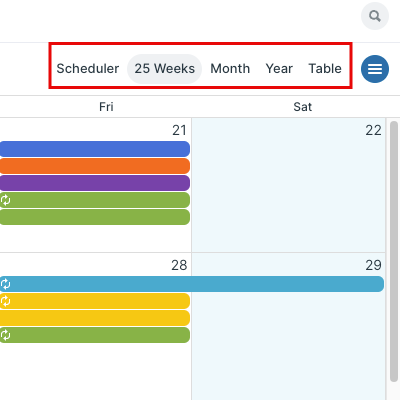Screen dimensions: 400x400
Task: Click the recurring icon on the first yellow event
Action: click(x=6, y=301)
